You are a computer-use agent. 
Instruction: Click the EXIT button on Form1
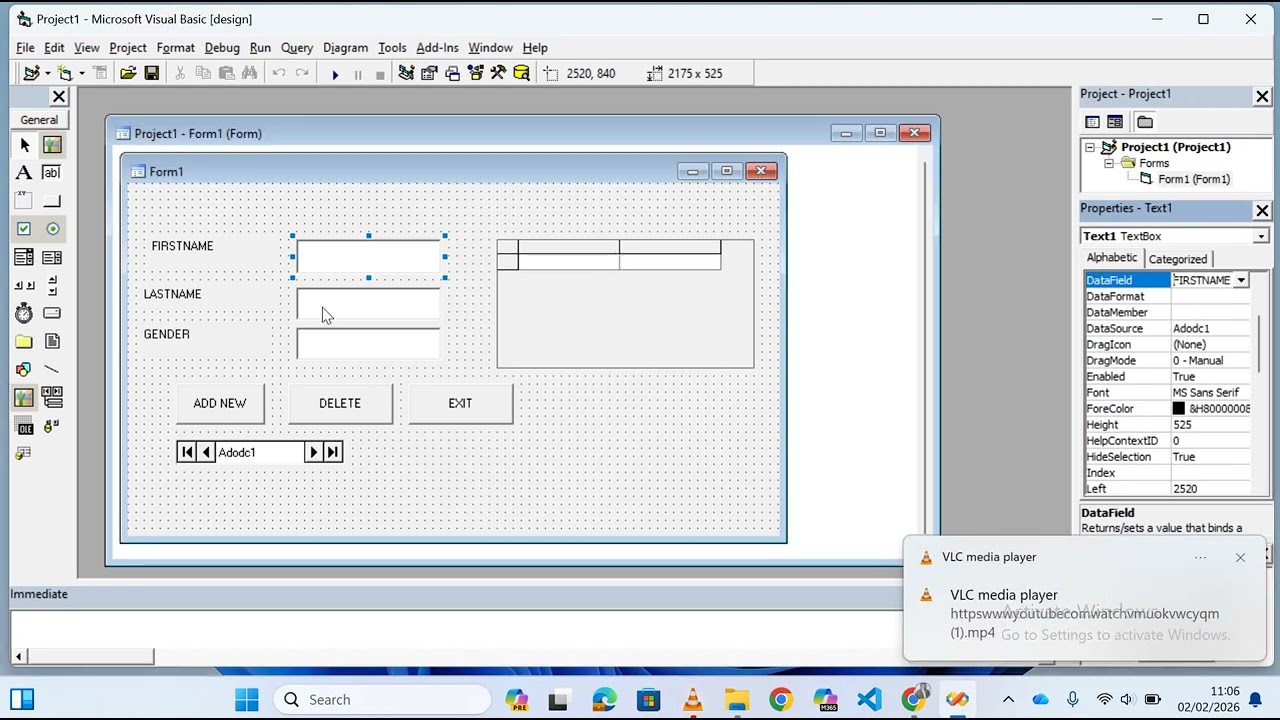pyautogui.click(x=460, y=404)
